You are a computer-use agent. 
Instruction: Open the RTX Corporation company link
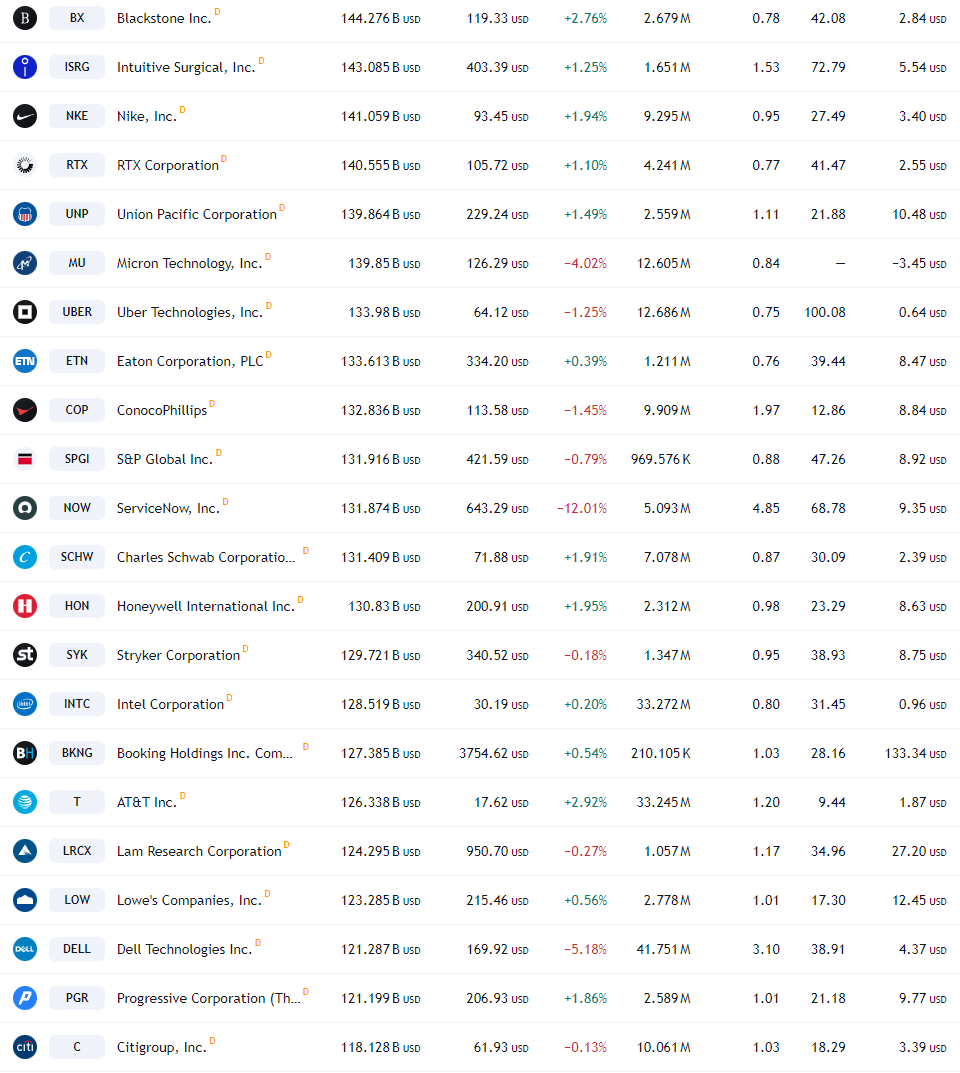point(168,166)
